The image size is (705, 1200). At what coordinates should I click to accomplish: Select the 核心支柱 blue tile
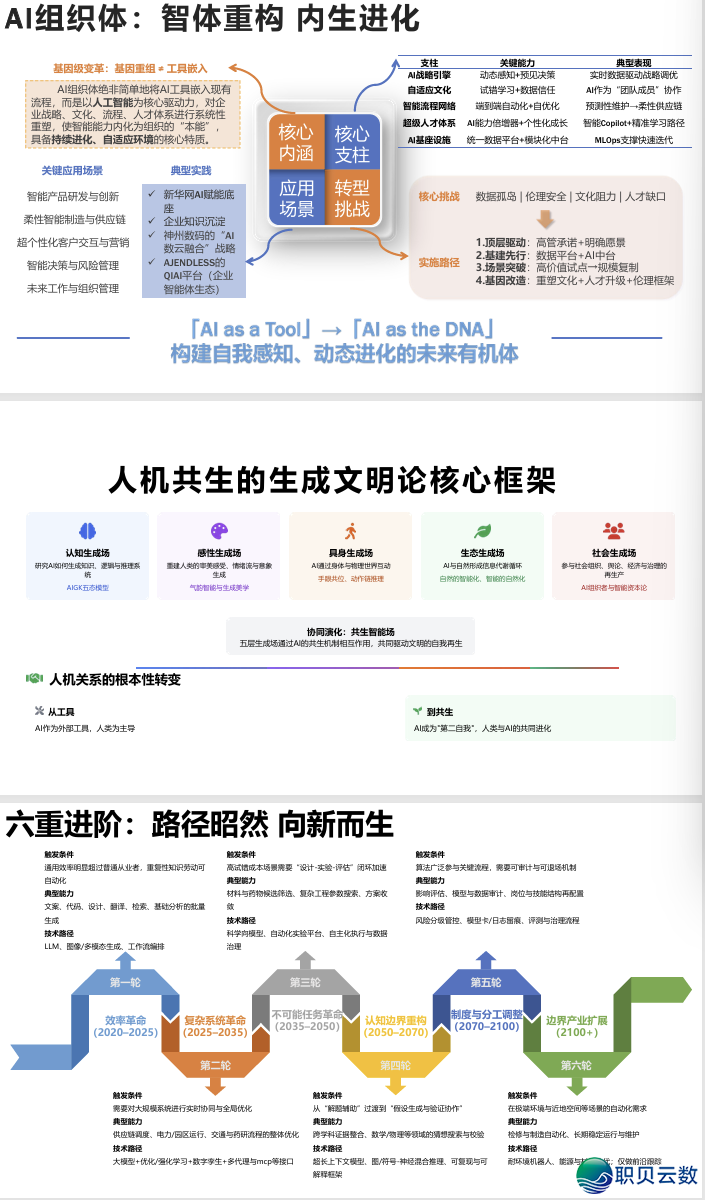click(x=352, y=142)
